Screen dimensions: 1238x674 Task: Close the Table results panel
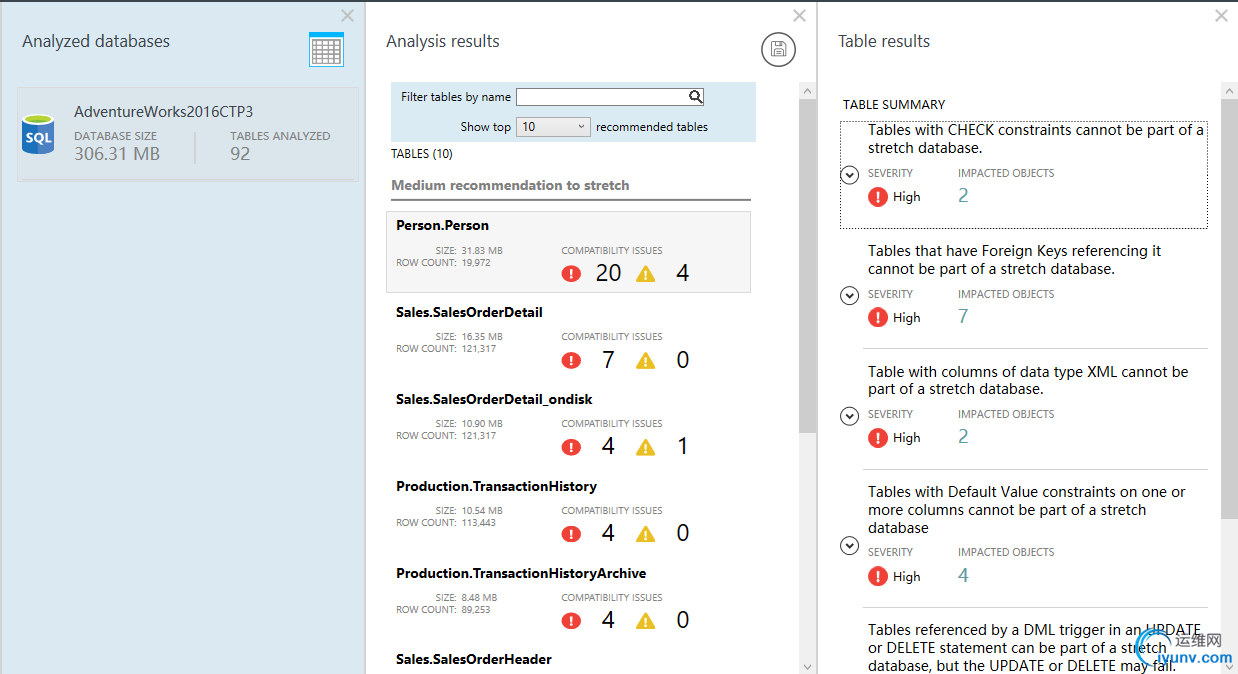pos(1221,16)
